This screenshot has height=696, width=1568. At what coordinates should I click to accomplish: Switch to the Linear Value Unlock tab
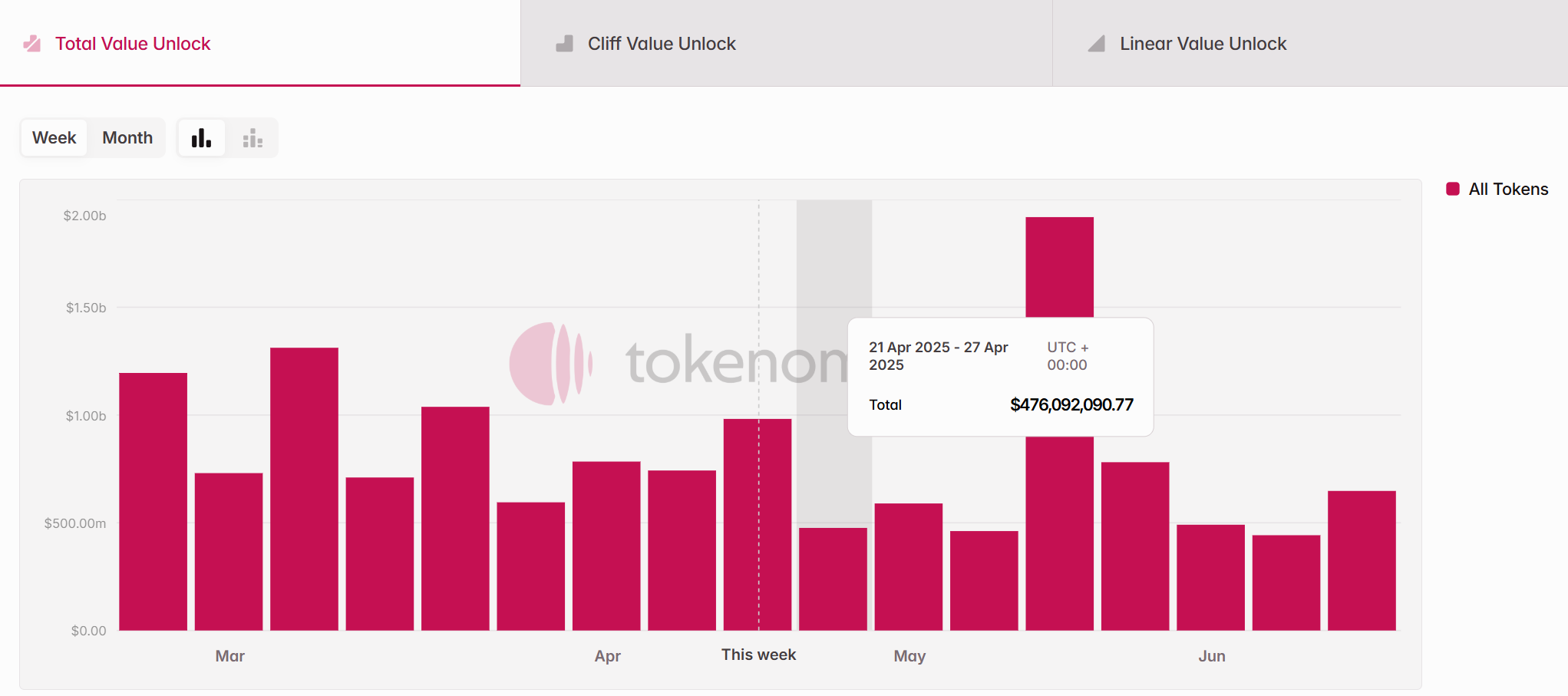1310,43
